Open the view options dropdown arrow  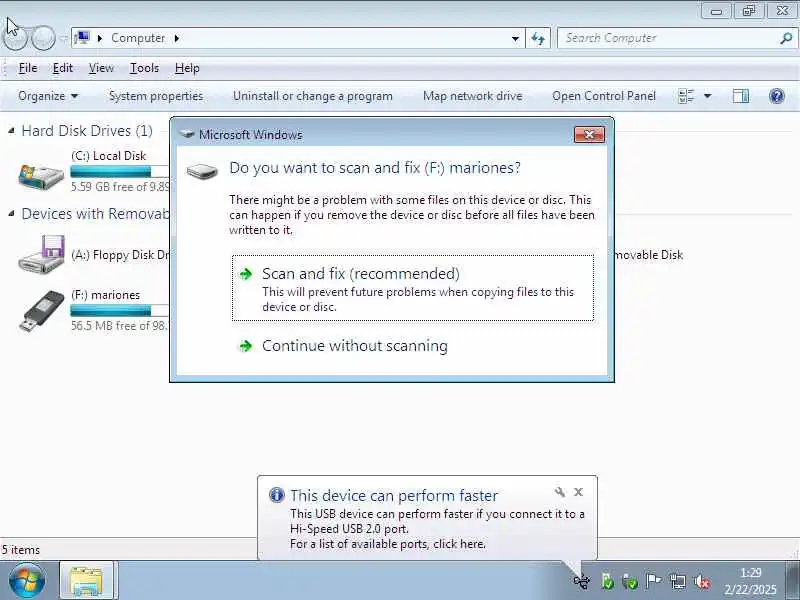coord(708,96)
